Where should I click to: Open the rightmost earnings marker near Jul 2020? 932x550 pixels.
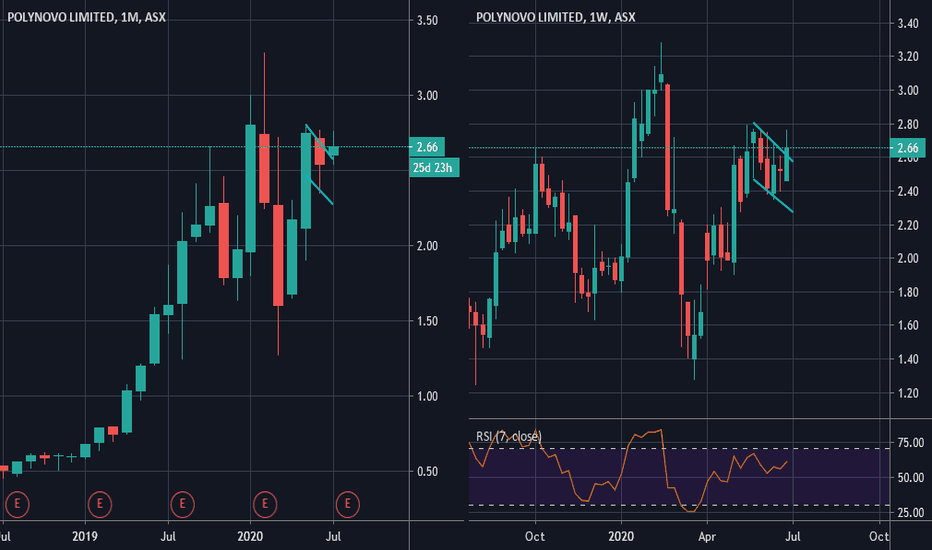point(347,504)
